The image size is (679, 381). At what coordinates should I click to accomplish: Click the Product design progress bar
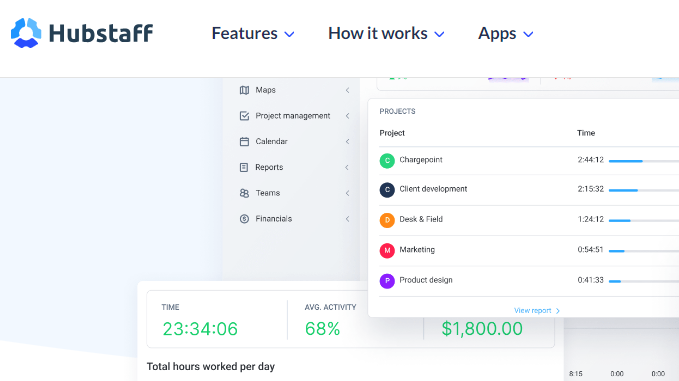click(x=643, y=281)
